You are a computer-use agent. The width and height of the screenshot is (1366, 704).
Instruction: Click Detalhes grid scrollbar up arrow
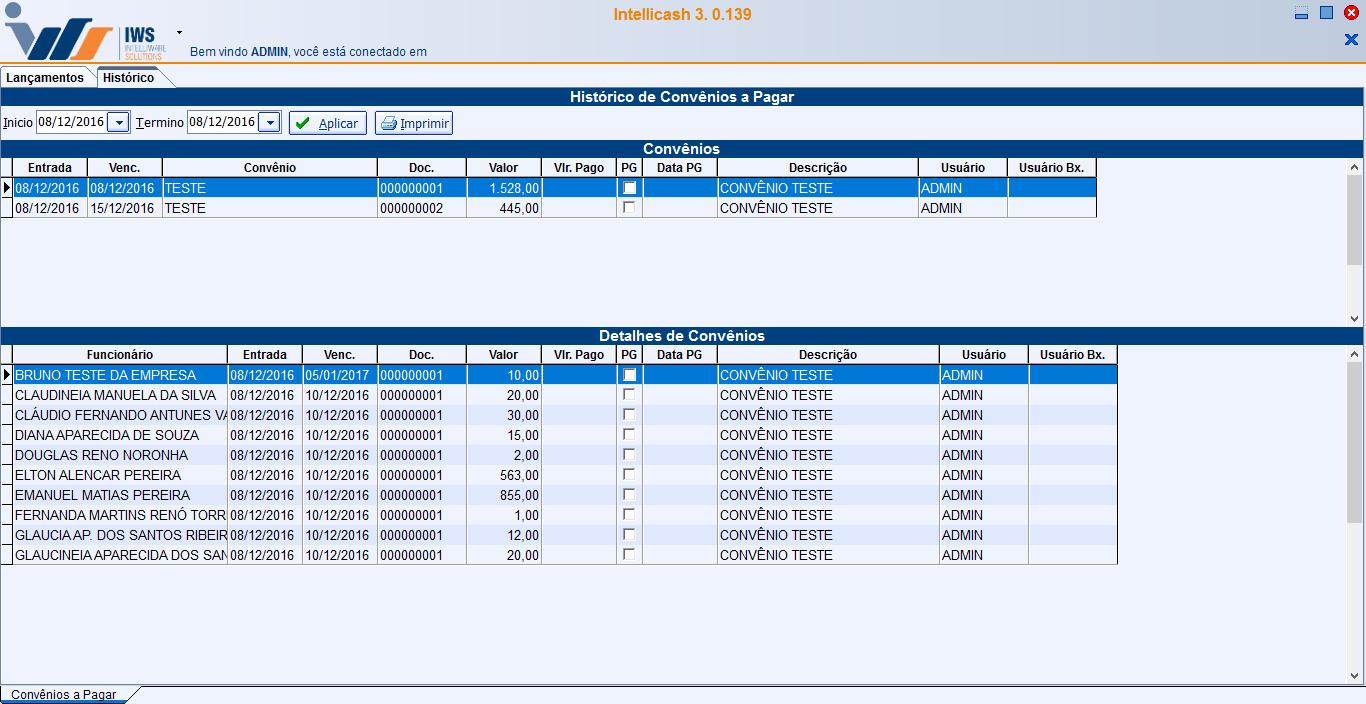coord(1355,353)
